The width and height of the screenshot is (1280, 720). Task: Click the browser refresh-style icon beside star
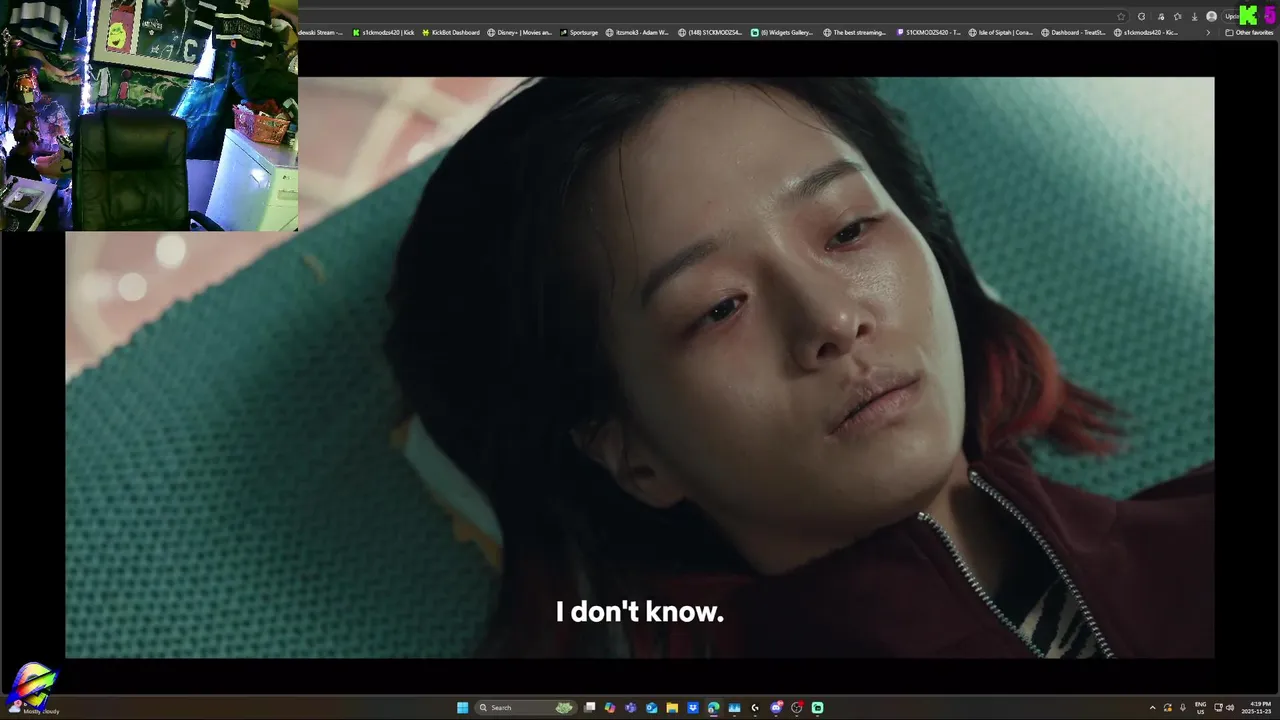coord(1141,16)
